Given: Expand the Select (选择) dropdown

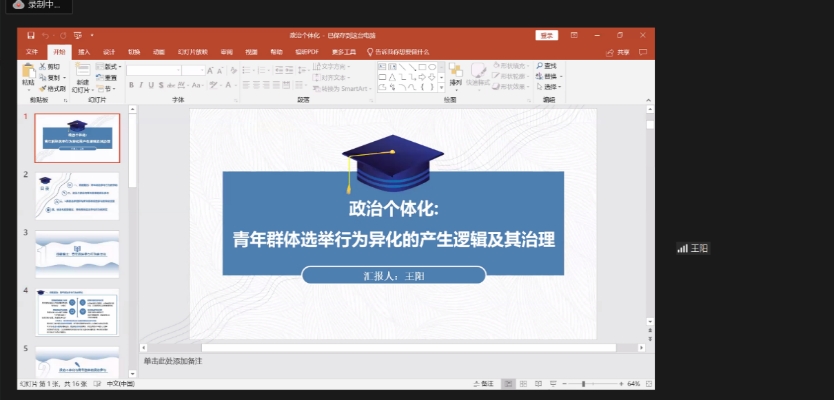Looking at the screenshot, I should (549, 87).
